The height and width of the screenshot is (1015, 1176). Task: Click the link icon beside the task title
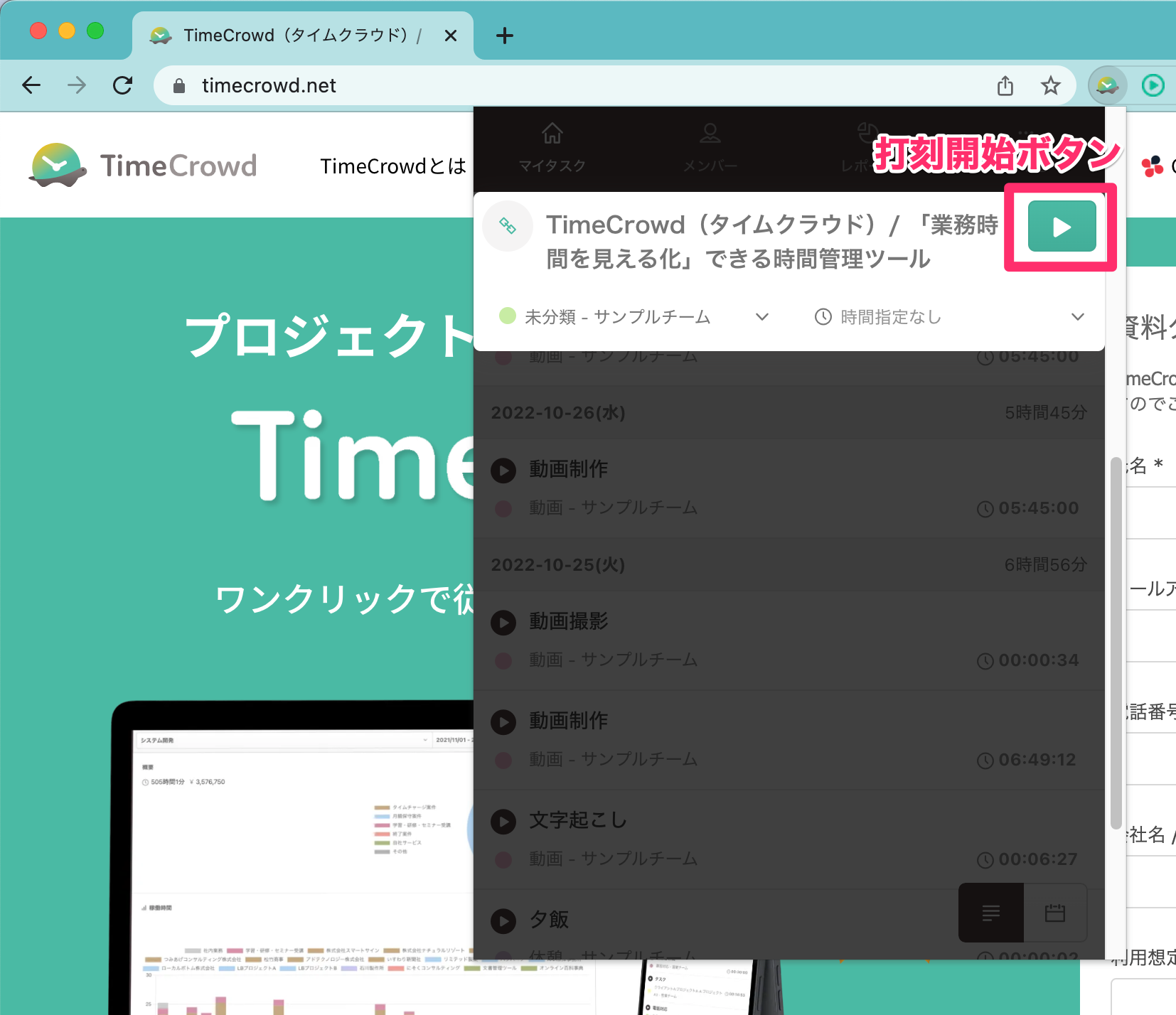point(507,226)
